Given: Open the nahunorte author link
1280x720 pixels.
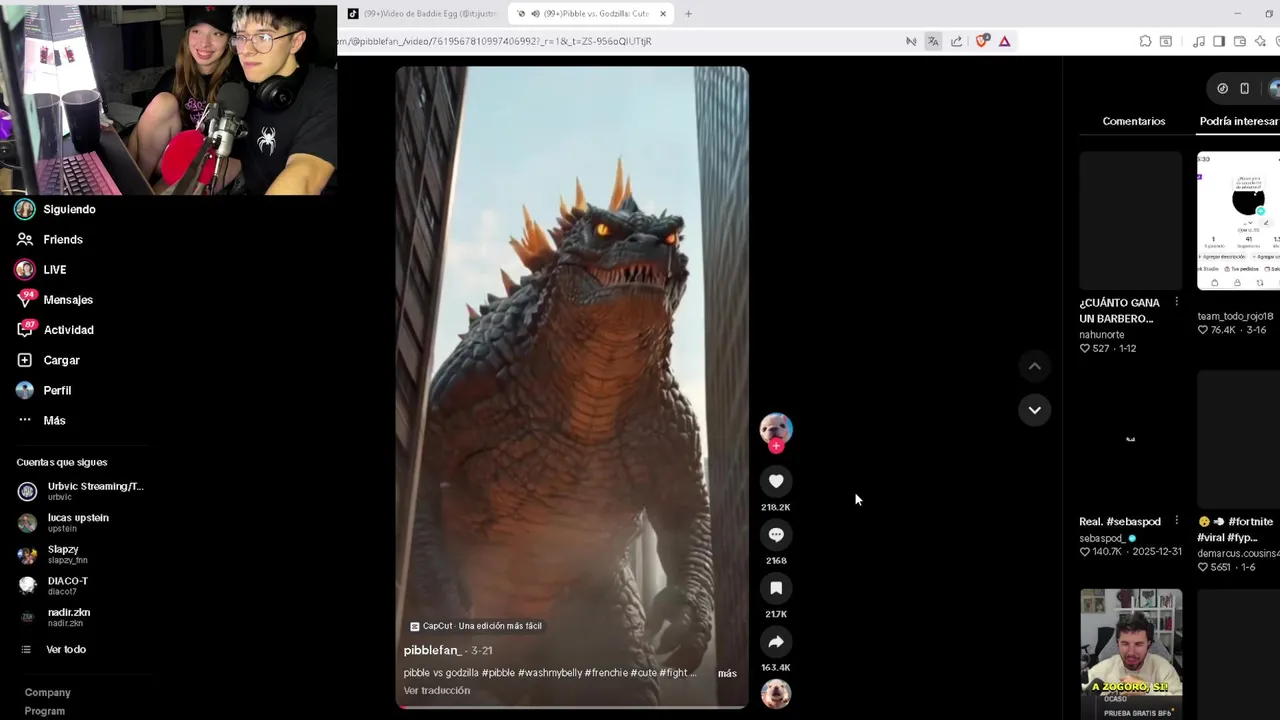Looking at the screenshot, I should 1102,334.
